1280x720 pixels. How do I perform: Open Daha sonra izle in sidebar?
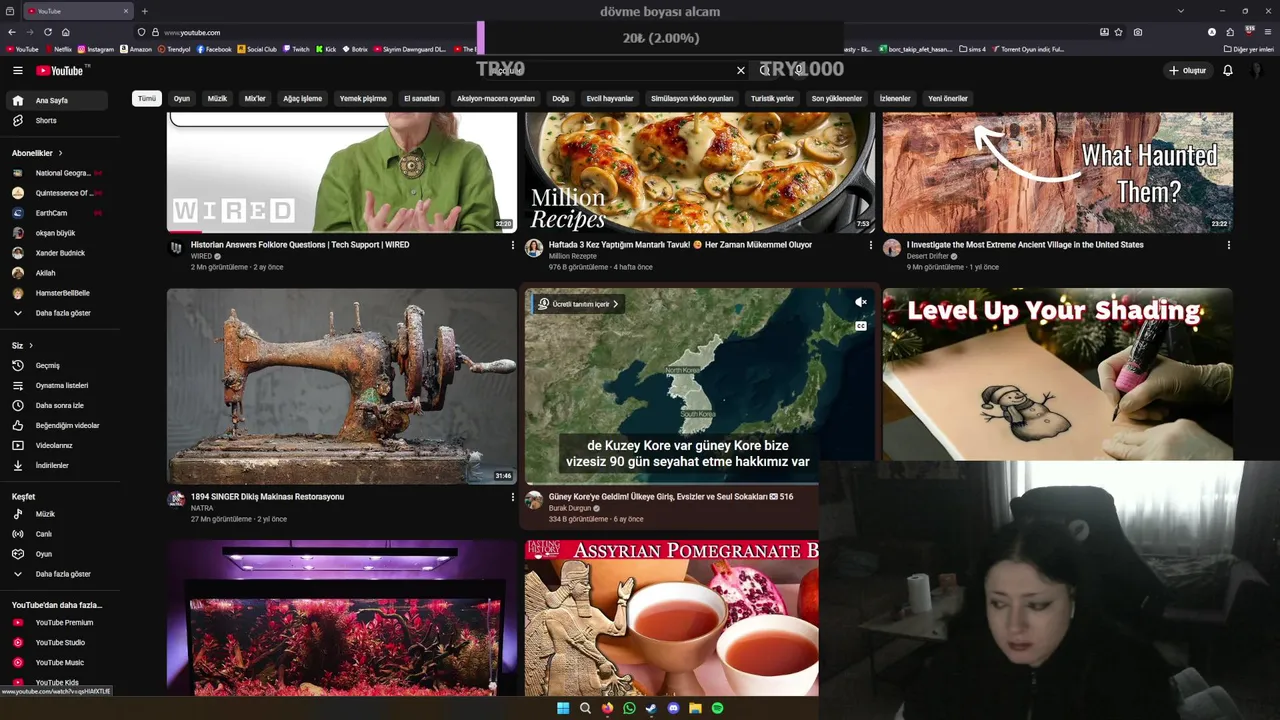(x=58, y=406)
